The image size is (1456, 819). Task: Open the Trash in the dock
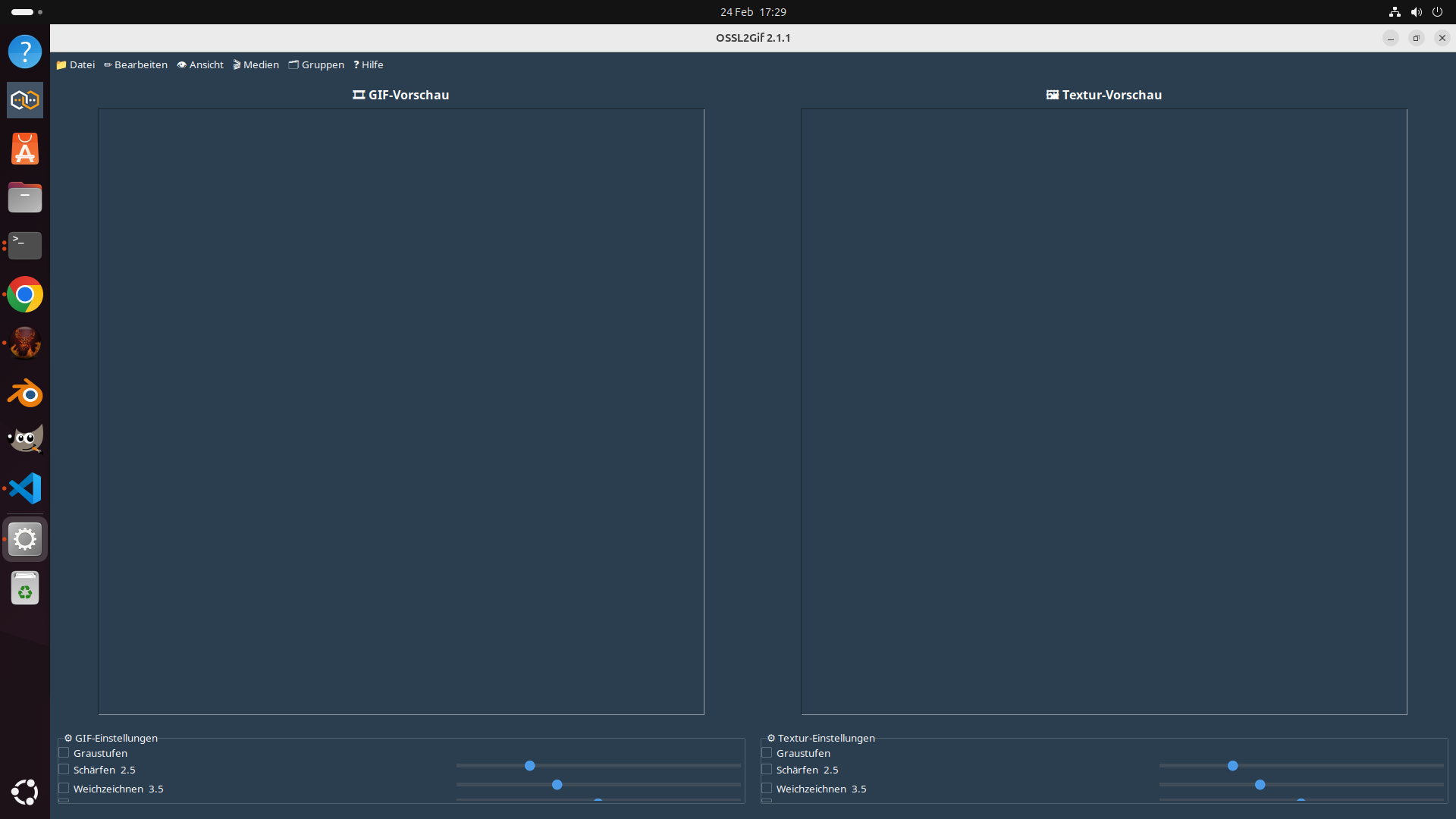[x=25, y=588]
